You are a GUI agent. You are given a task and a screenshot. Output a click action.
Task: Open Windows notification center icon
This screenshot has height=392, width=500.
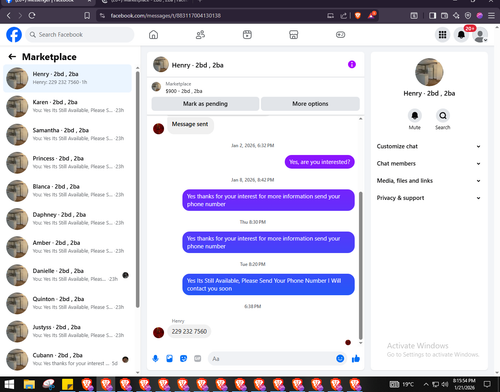click(487, 384)
